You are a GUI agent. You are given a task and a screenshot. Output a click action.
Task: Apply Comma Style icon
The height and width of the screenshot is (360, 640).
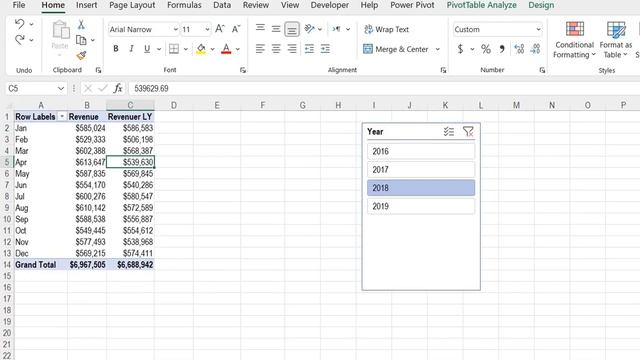click(502, 49)
